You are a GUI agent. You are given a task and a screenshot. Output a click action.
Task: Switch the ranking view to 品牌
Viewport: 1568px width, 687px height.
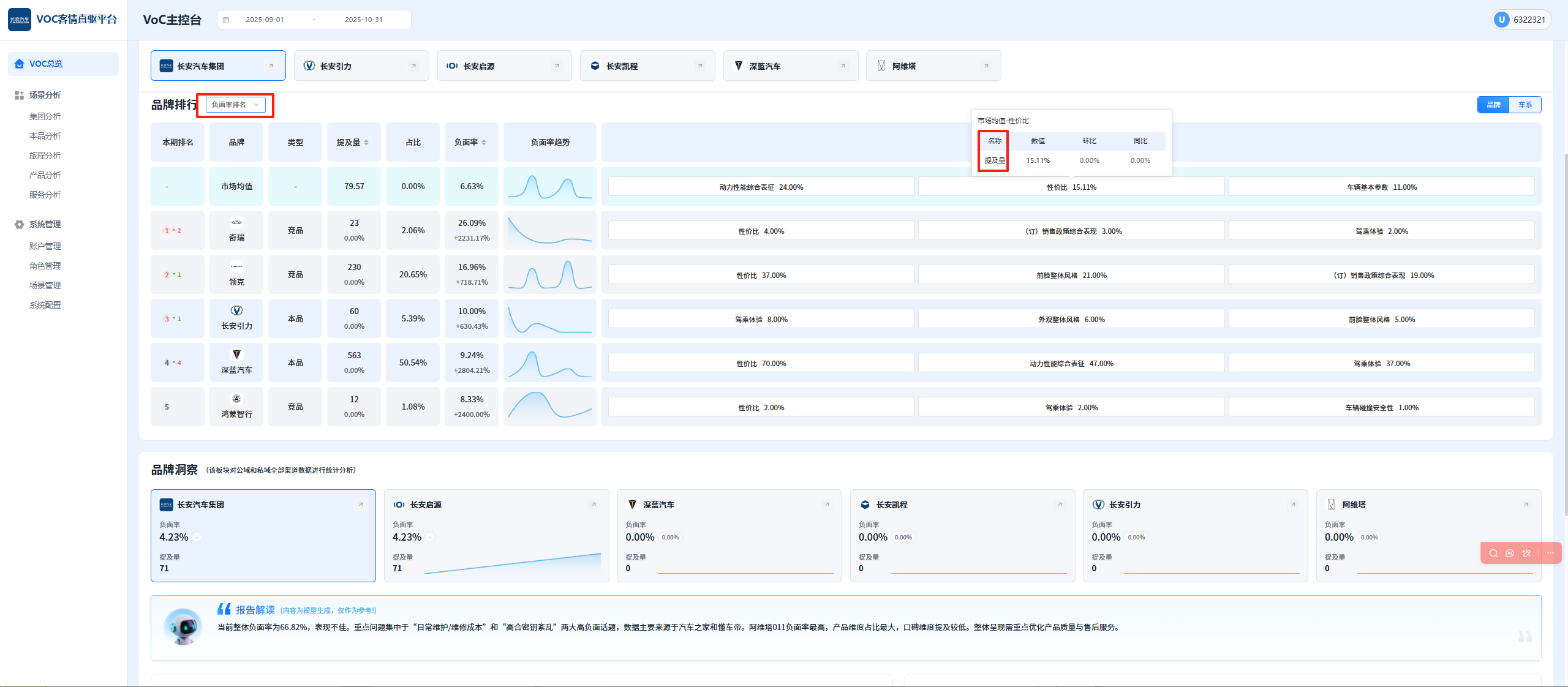point(1493,105)
